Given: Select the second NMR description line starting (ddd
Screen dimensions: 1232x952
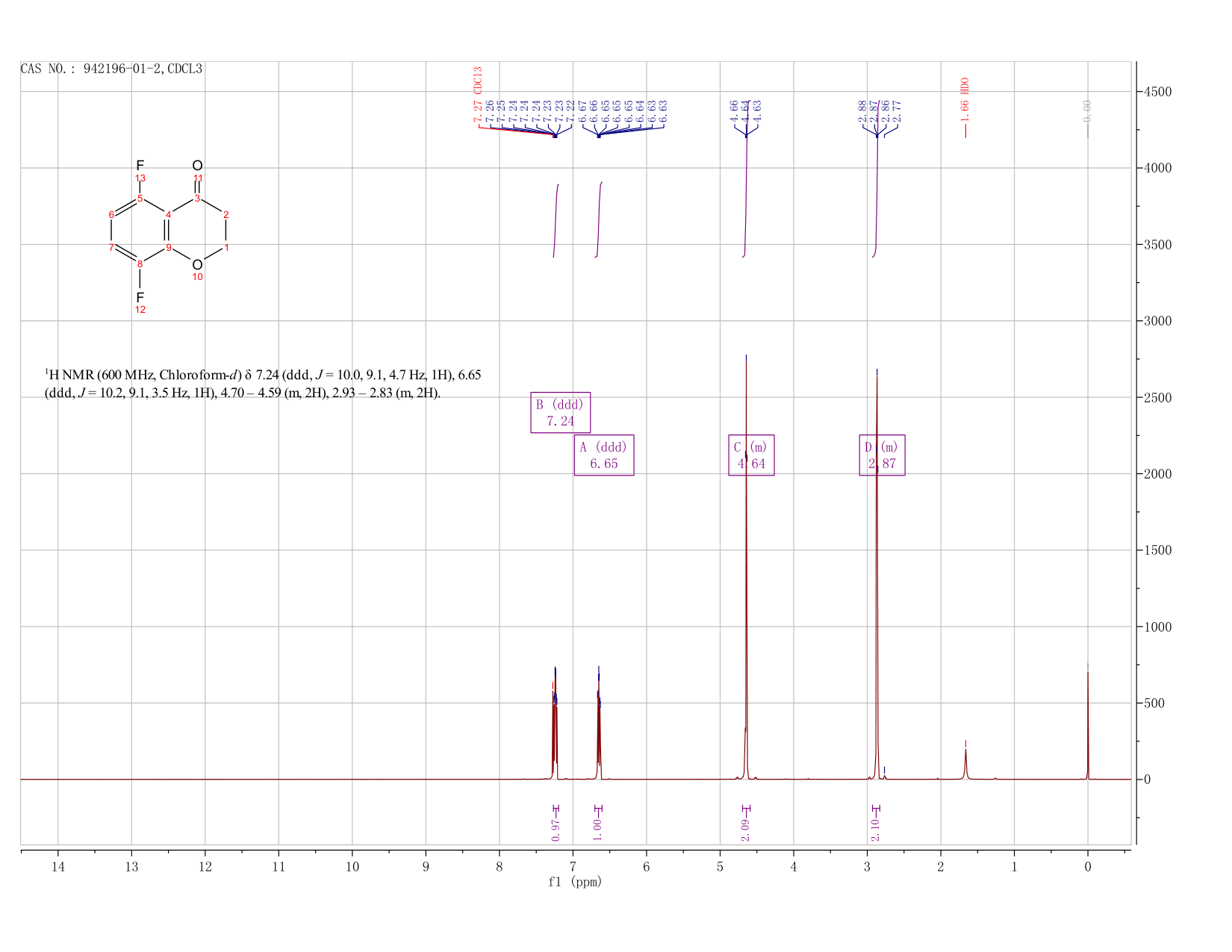Looking at the screenshot, I should point(243,393).
